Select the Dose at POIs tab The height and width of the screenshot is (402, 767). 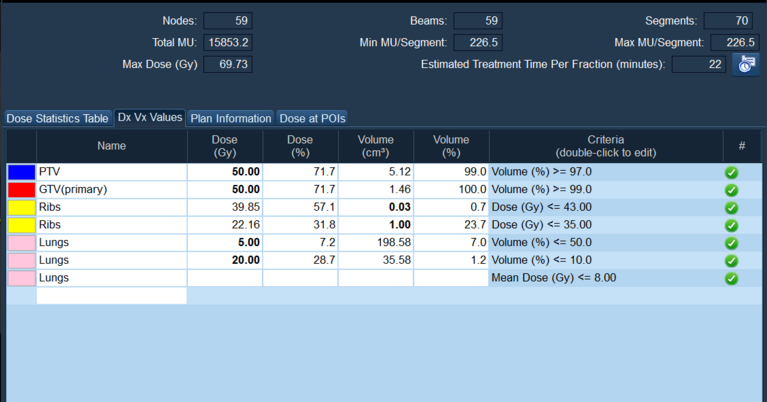[x=311, y=118]
